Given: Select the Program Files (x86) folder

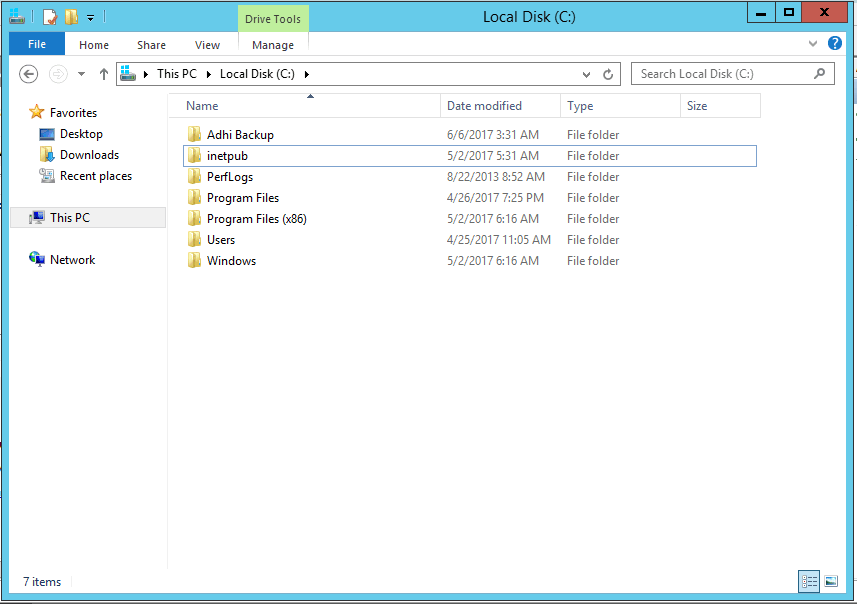Looking at the screenshot, I should 470,219.
